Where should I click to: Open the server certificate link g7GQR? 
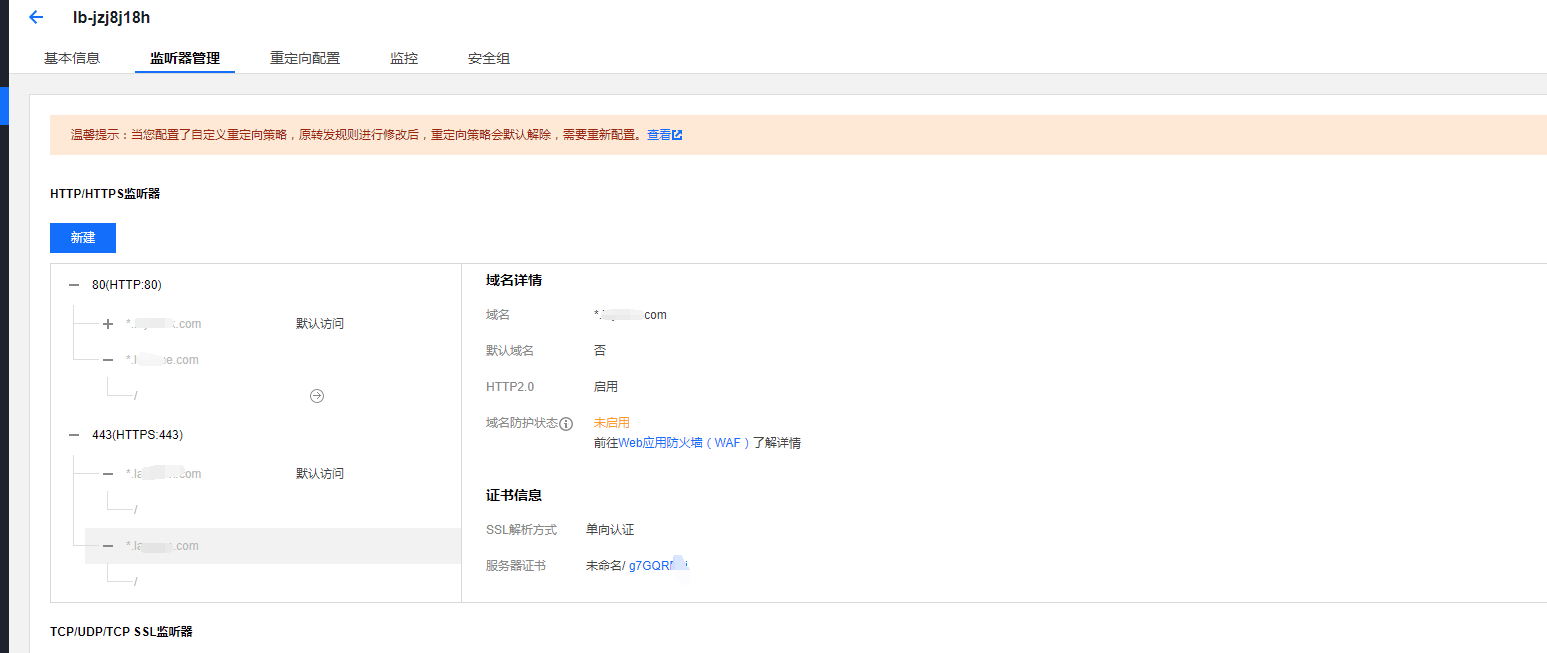pyautogui.click(x=659, y=566)
